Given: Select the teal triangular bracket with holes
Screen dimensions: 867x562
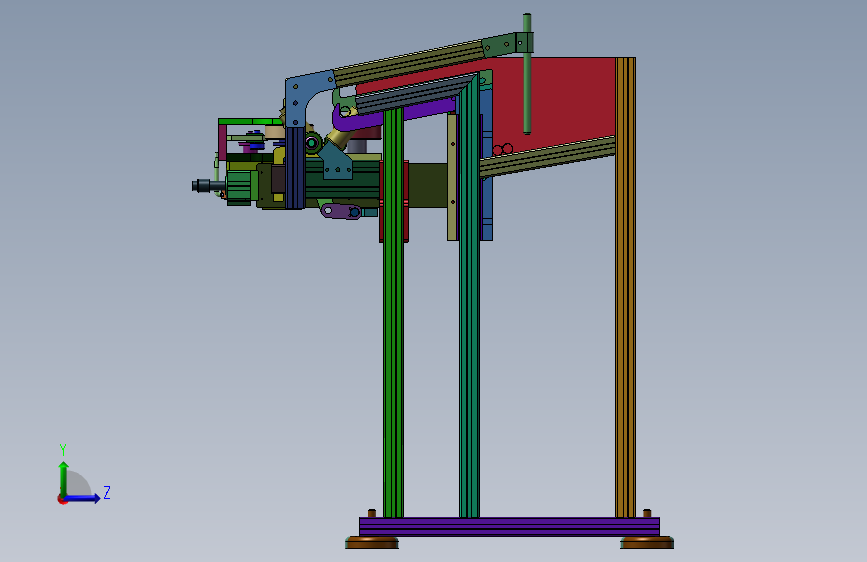Looking at the screenshot, I should coord(336,162).
